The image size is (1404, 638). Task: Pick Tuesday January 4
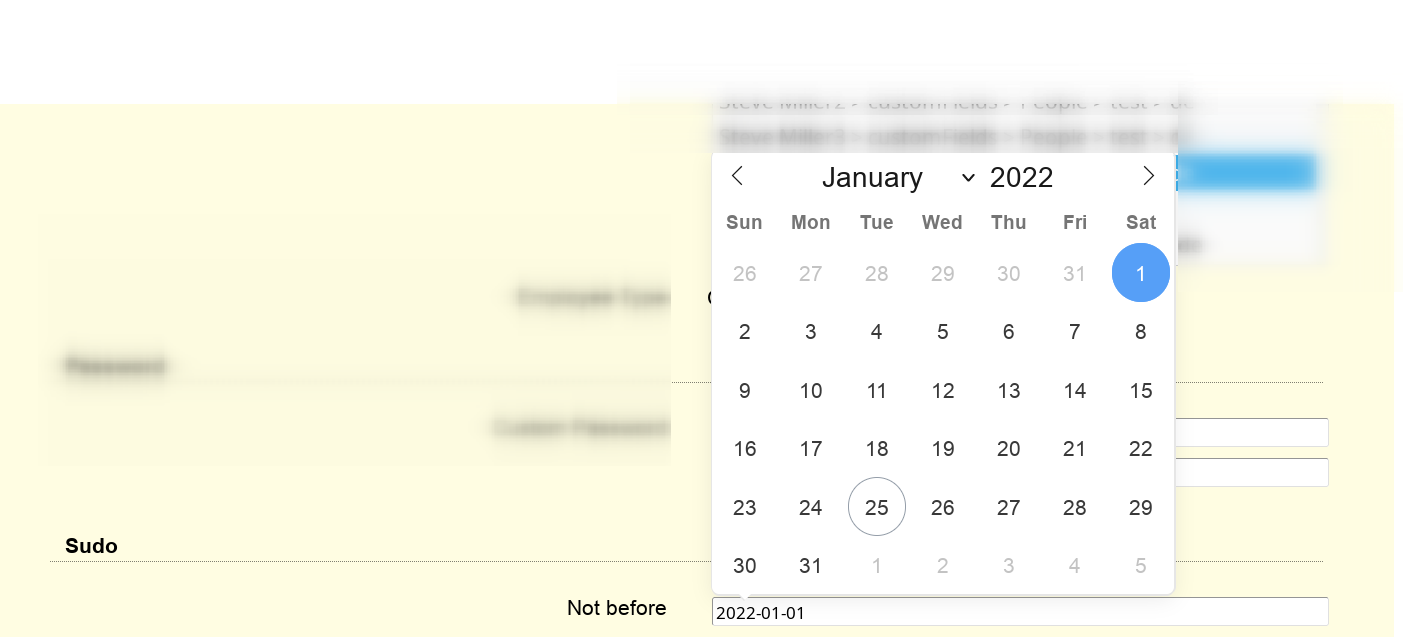tap(876, 332)
